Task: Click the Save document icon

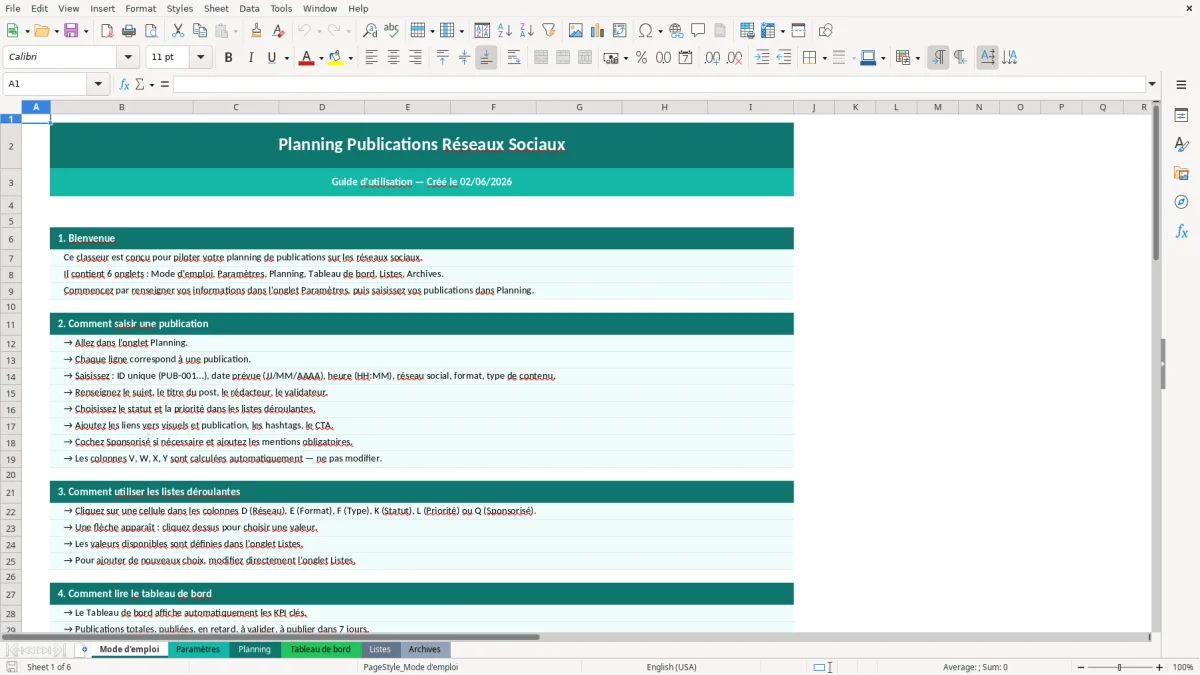Action: click(71, 31)
